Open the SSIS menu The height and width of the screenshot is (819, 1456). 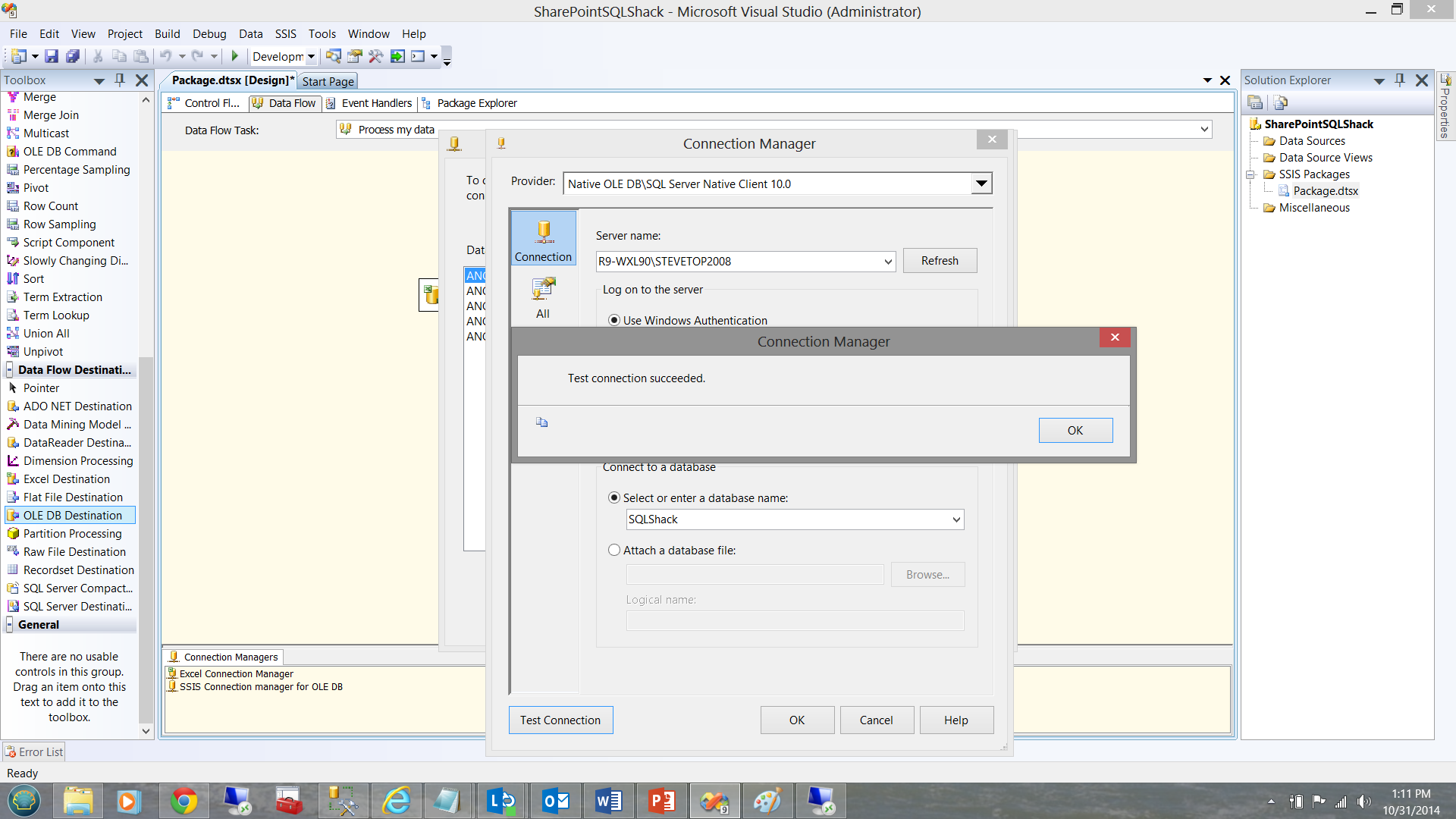pos(285,34)
